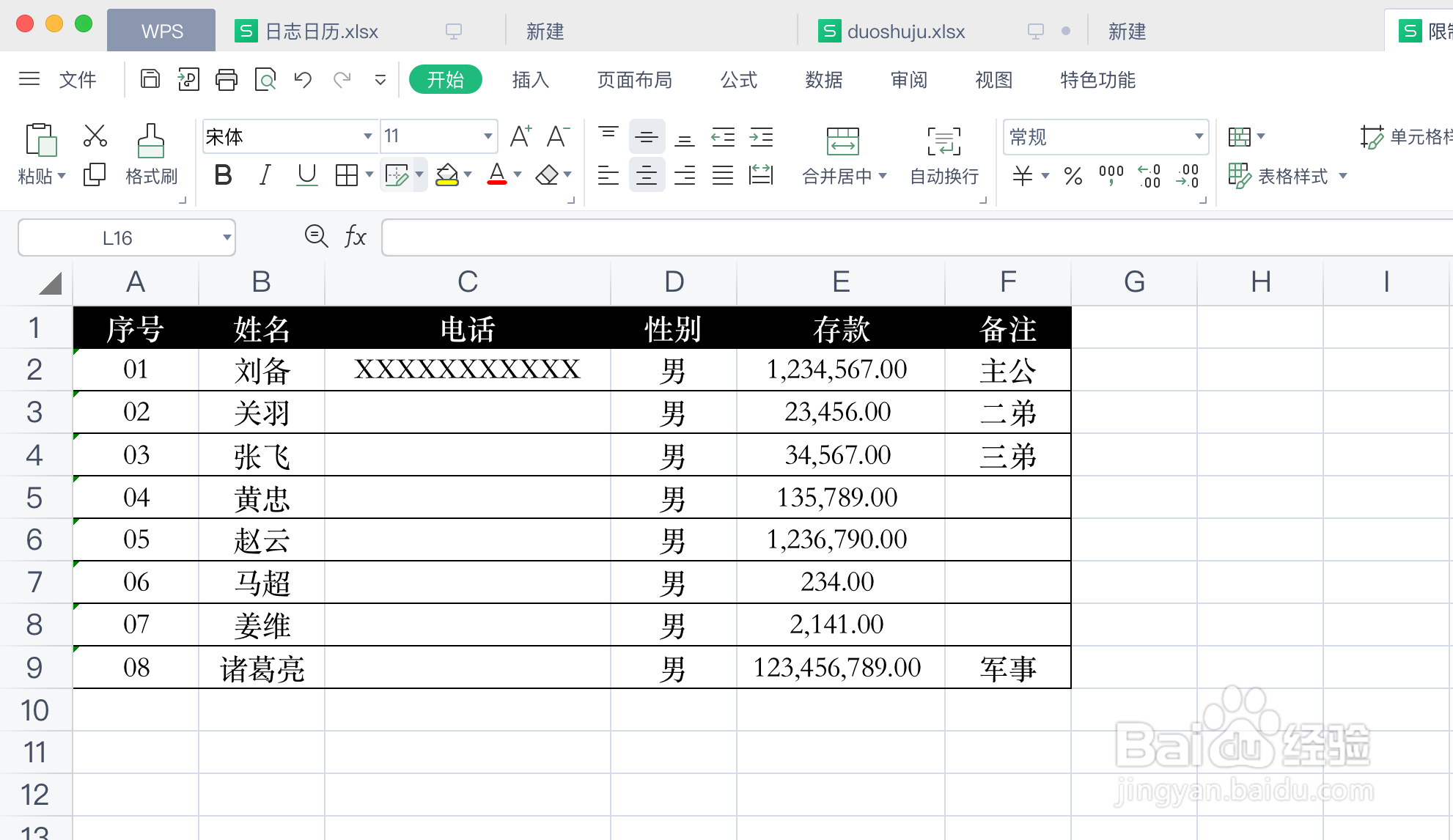Switch to the 页面布局 ribbon tab

coord(635,80)
